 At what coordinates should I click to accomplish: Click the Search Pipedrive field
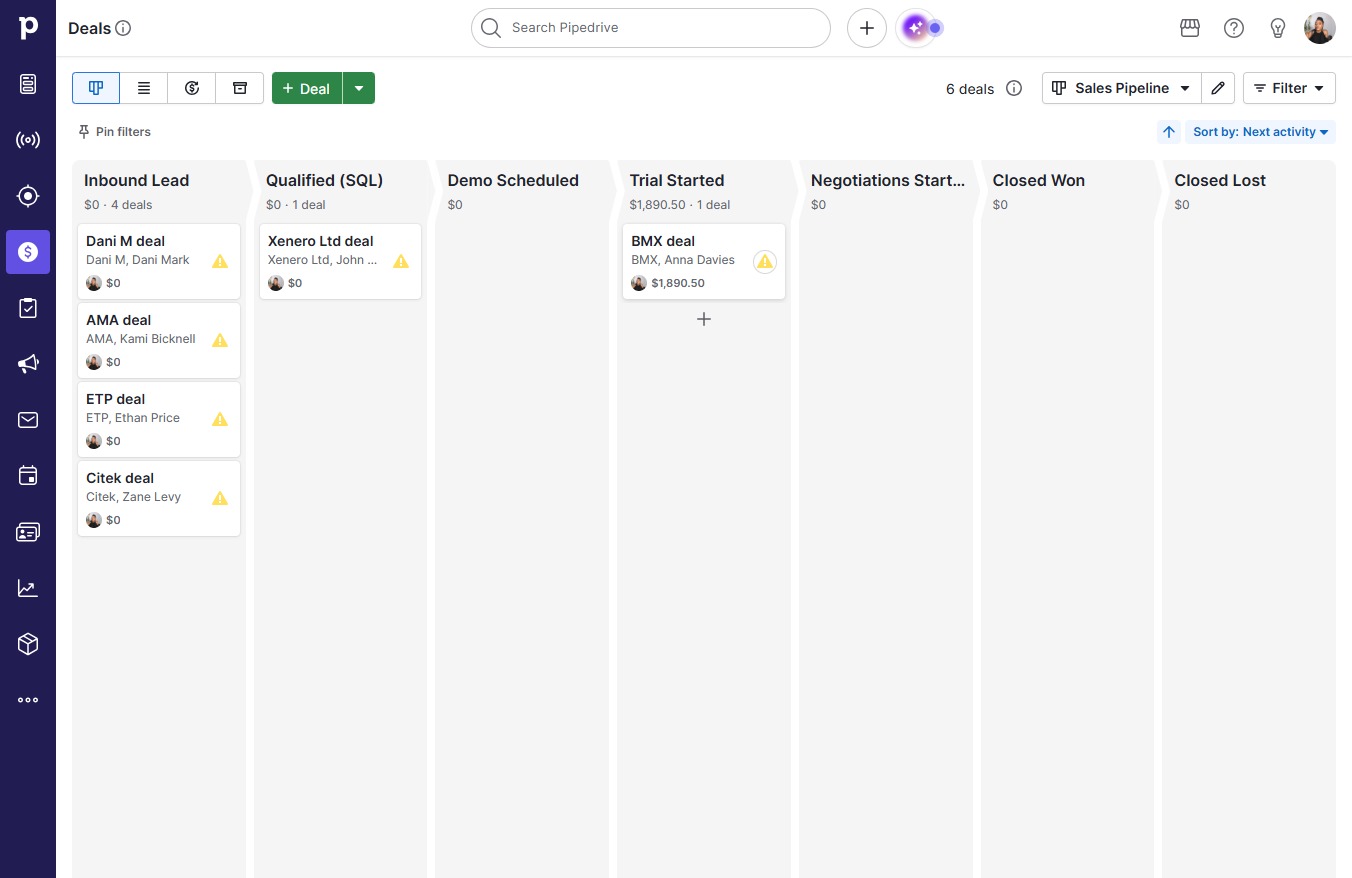651,28
